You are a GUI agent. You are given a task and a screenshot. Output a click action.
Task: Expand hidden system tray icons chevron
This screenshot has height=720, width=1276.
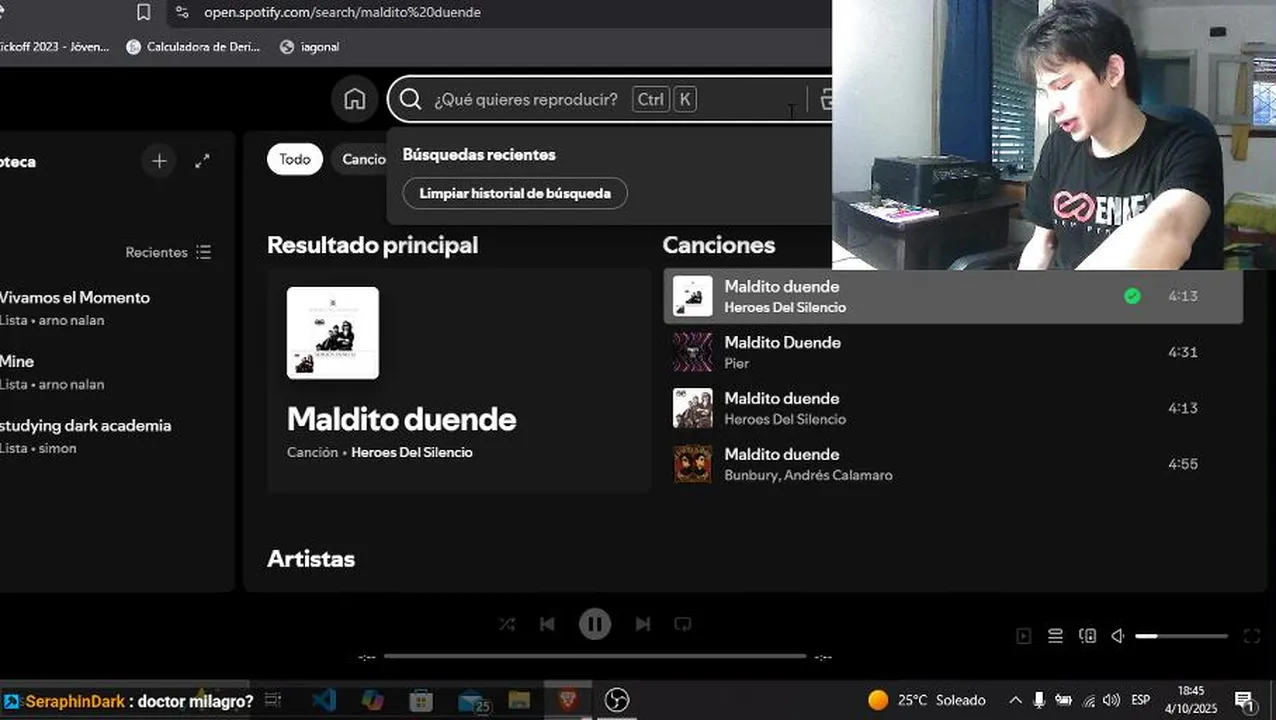[x=1015, y=700]
